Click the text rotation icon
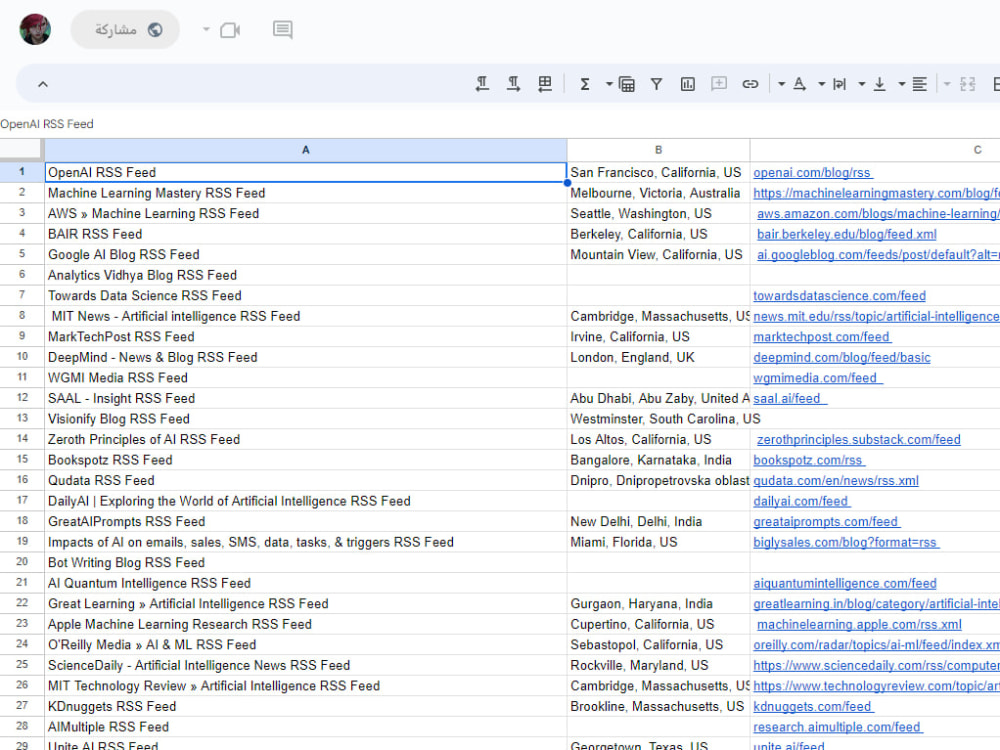The height and width of the screenshot is (750, 1000). point(799,84)
